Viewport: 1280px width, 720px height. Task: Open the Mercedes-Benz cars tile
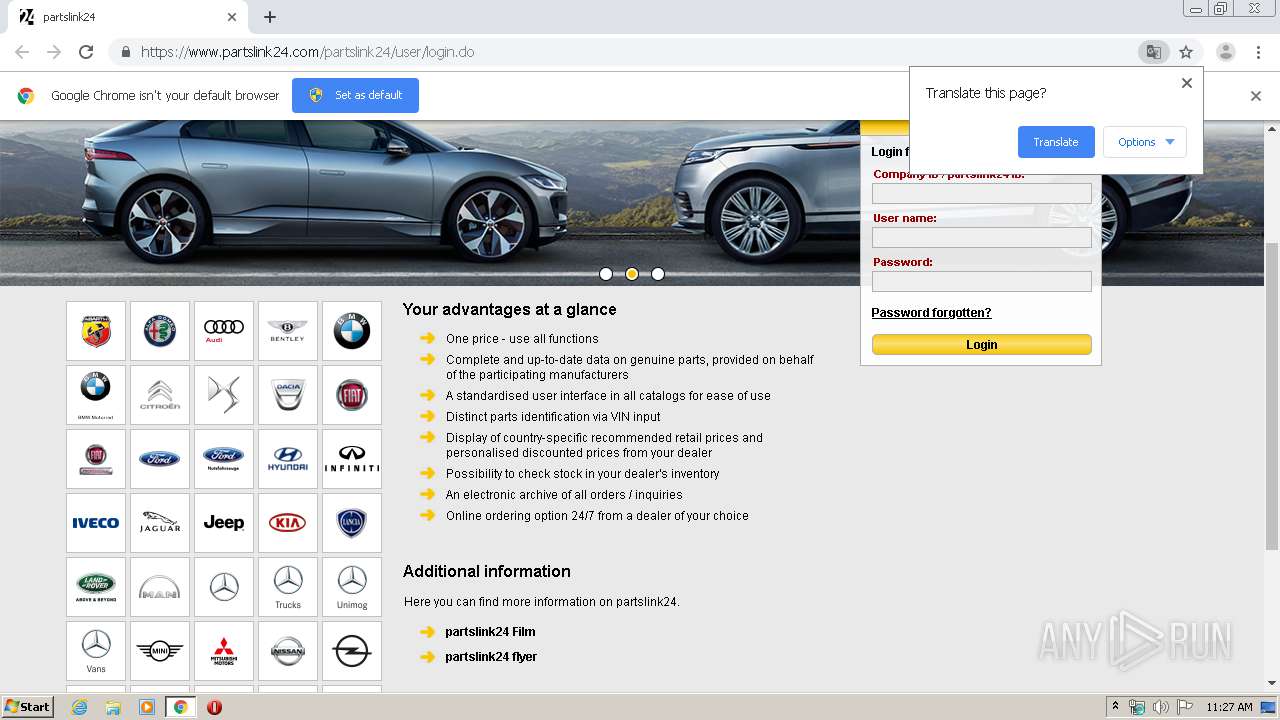point(224,587)
